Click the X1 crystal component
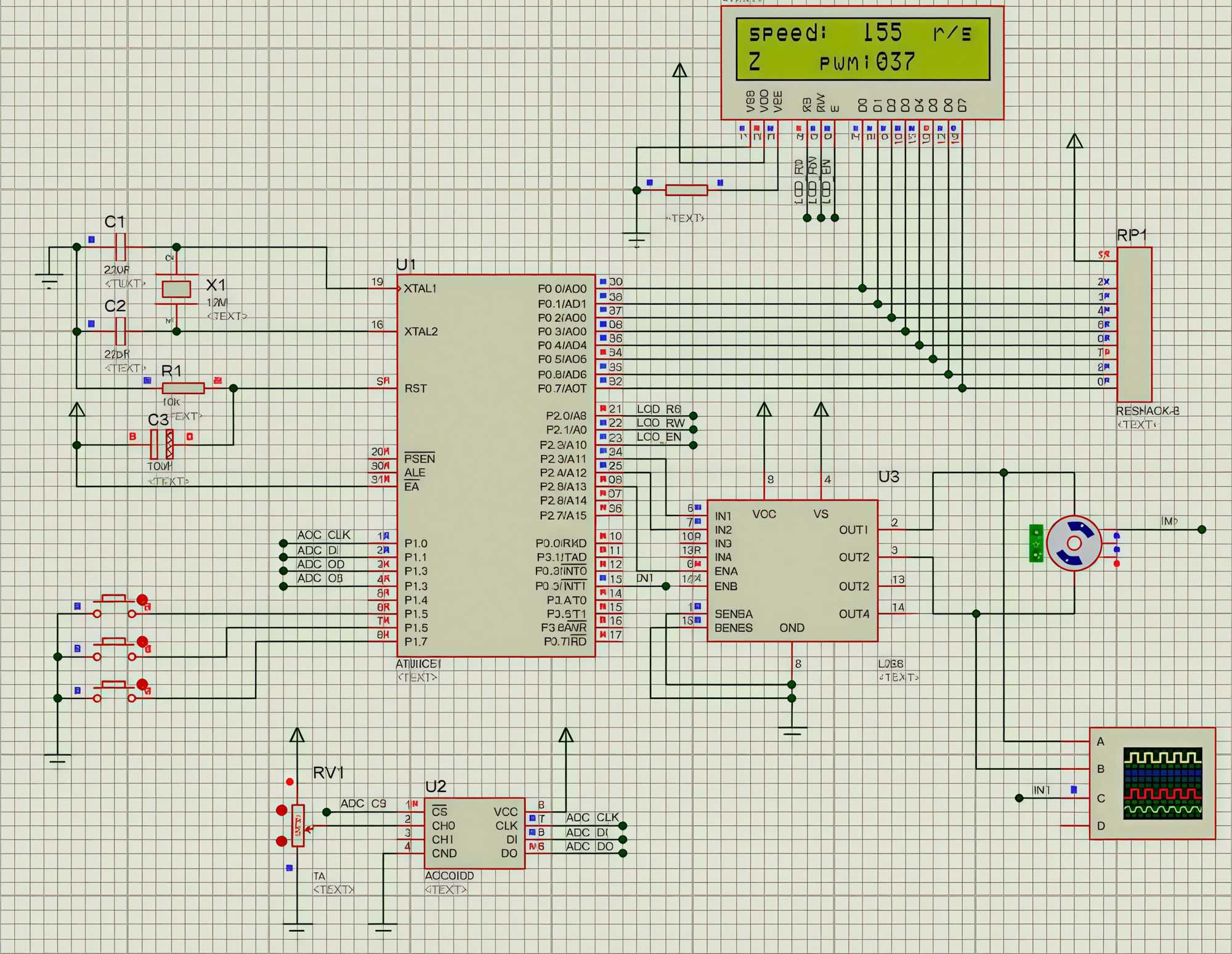This screenshot has height=954, width=1232. [176, 289]
